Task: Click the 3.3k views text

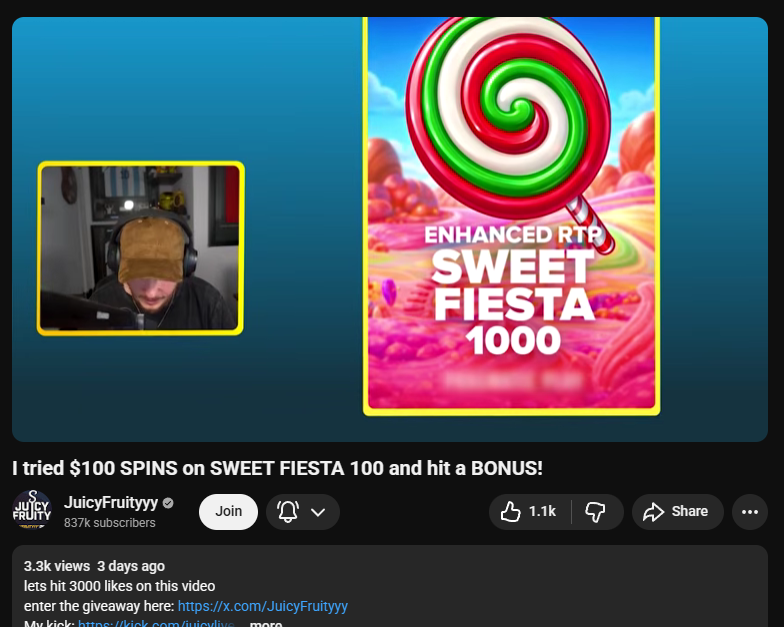Action: tap(56, 566)
